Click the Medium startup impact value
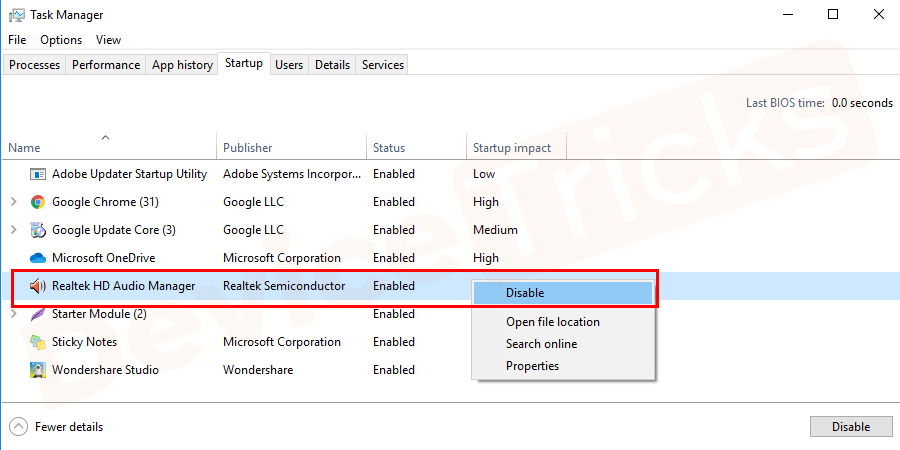The image size is (900, 450). [495, 230]
